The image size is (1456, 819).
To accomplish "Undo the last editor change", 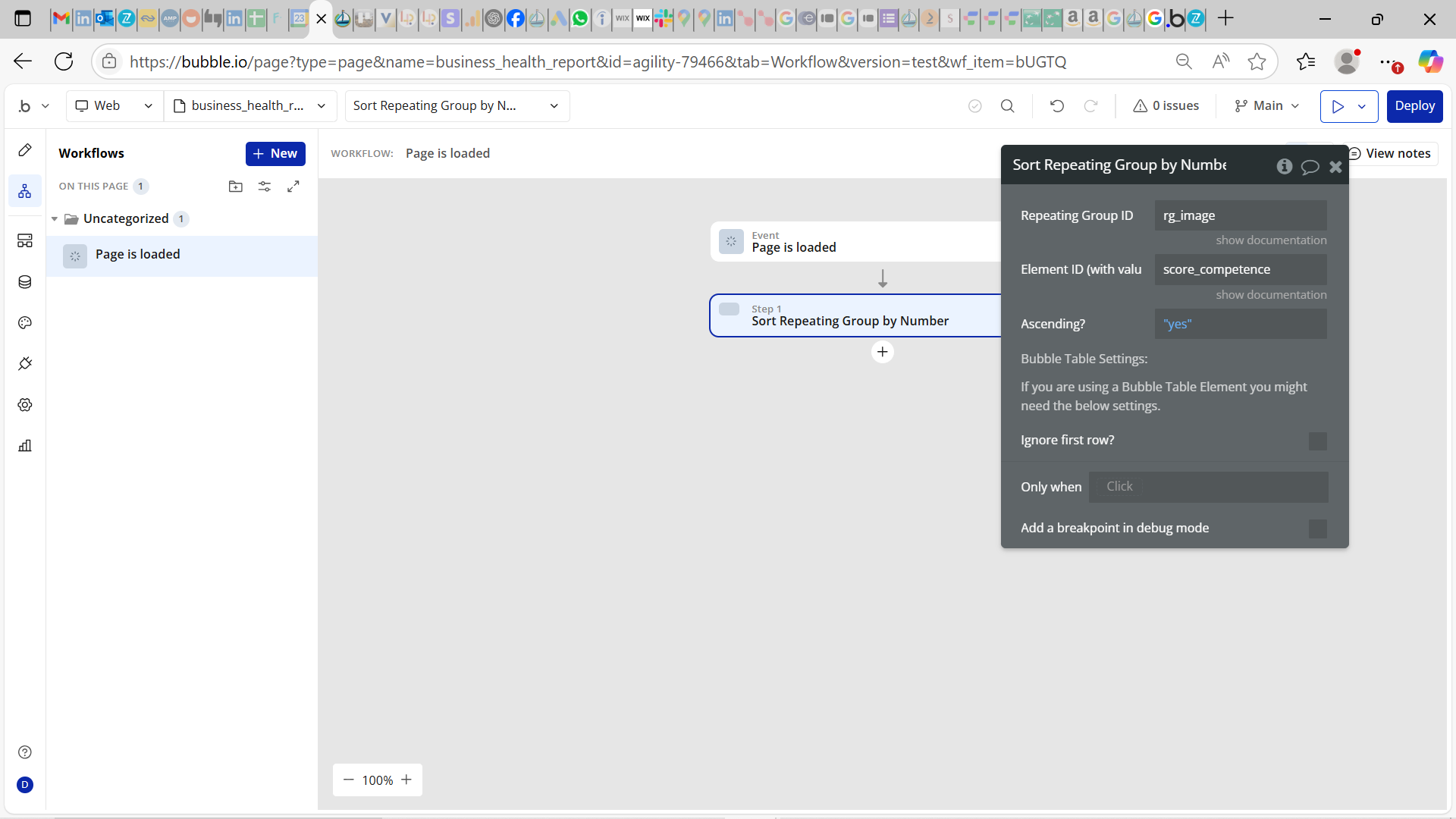I will pyautogui.click(x=1057, y=106).
